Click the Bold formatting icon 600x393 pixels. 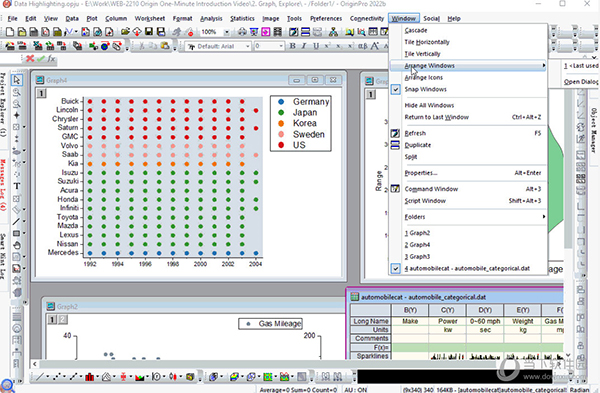[292, 46]
